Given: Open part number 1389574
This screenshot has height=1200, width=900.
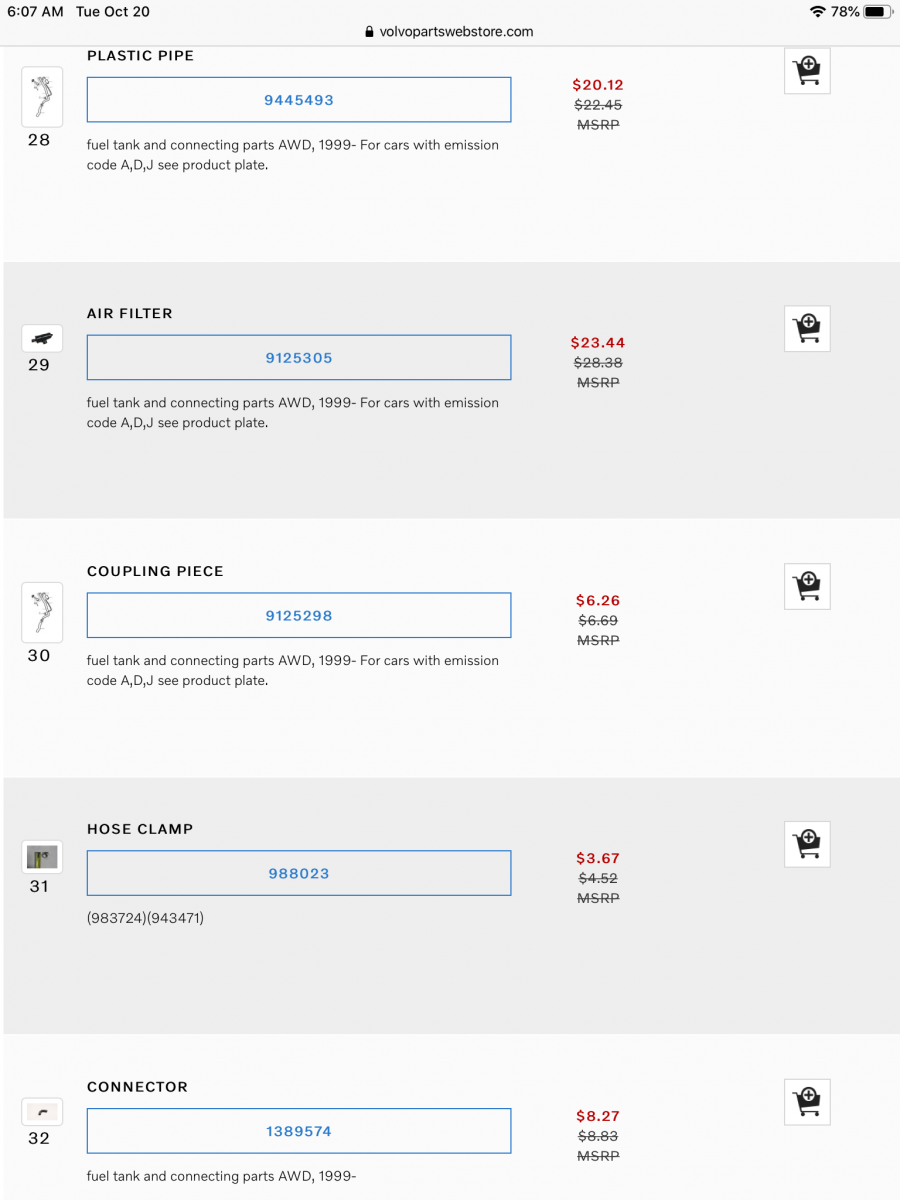Looking at the screenshot, I should click(x=299, y=1131).
